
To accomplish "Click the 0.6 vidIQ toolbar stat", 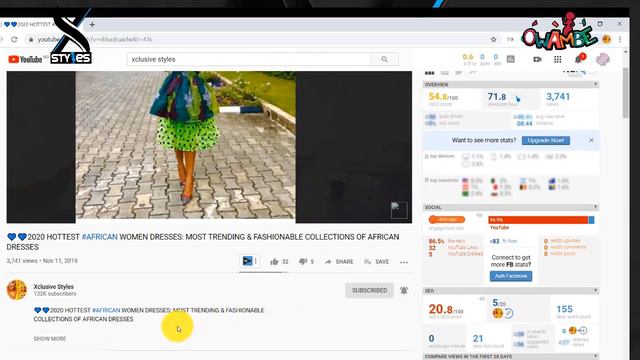I will 468,57.
